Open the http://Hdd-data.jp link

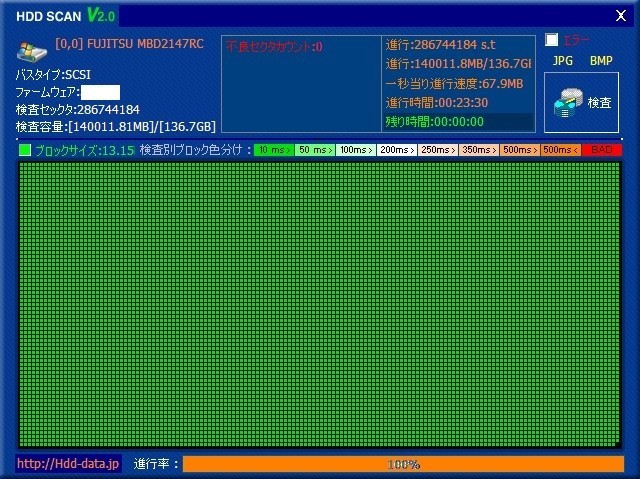click(x=68, y=464)
